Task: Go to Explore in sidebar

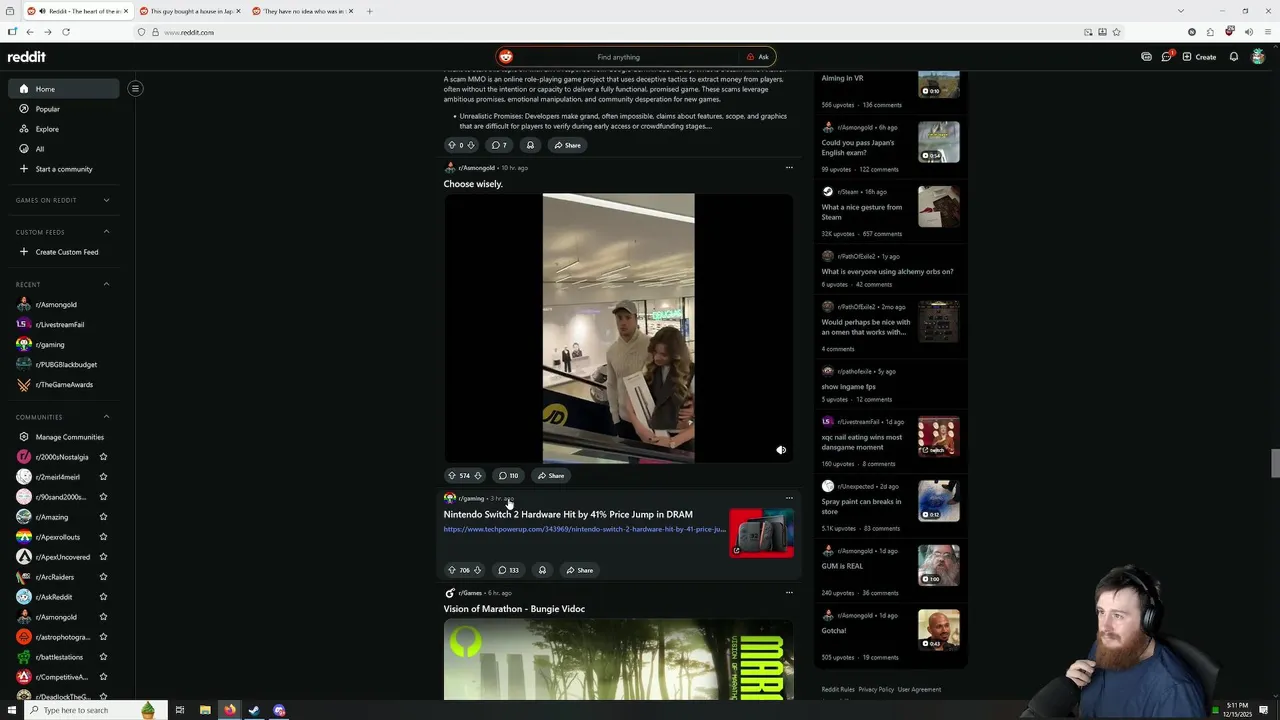Action: click(63, 129)
